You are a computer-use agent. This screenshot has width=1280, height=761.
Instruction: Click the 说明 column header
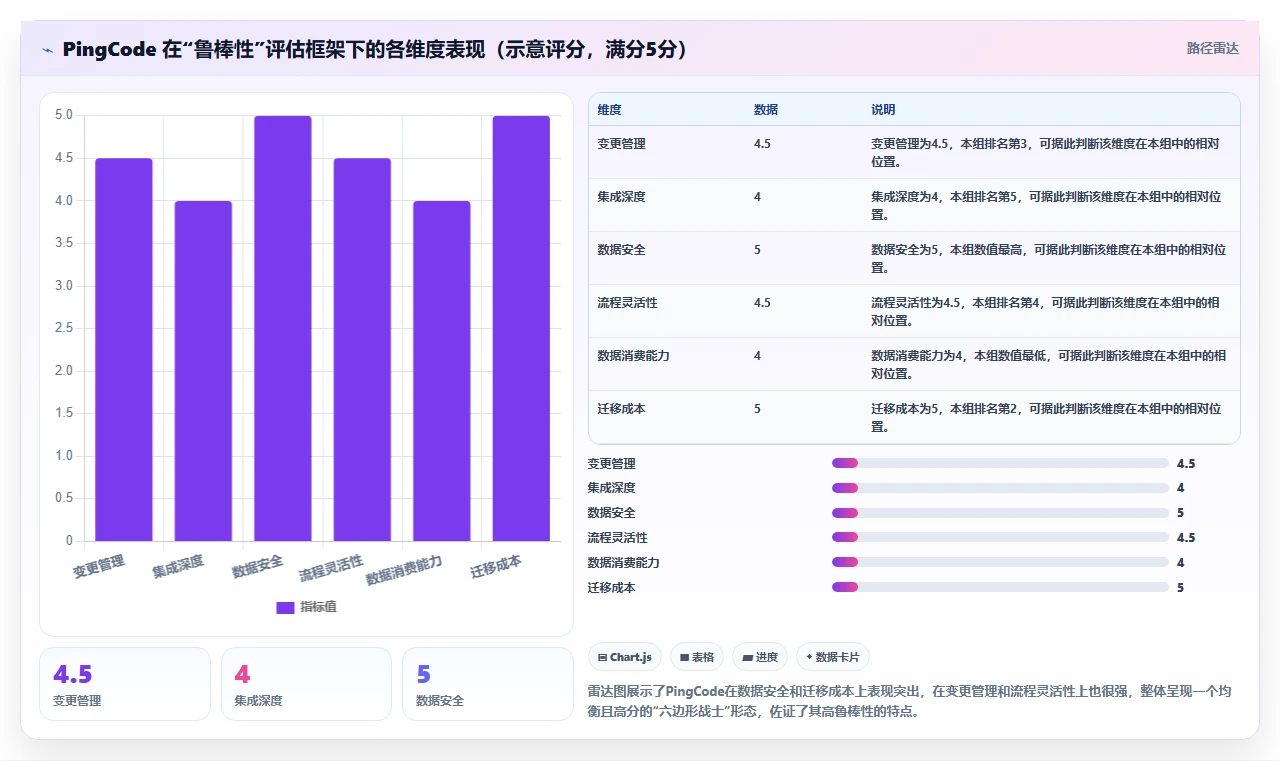pos(883,110)
